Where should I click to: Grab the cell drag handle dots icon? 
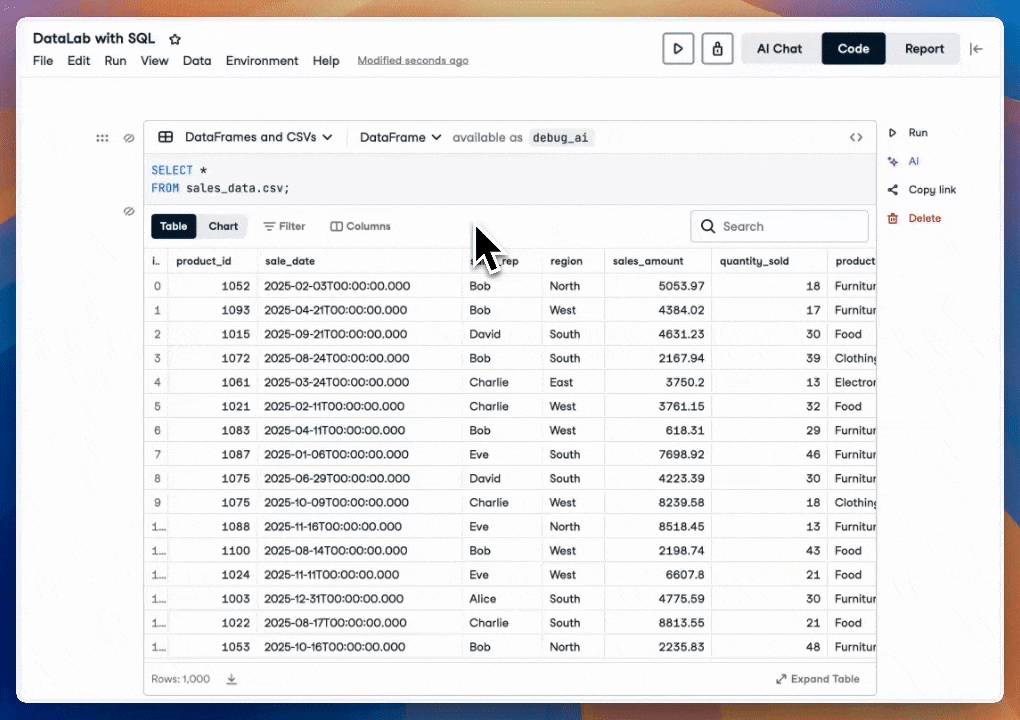point(102,138)
